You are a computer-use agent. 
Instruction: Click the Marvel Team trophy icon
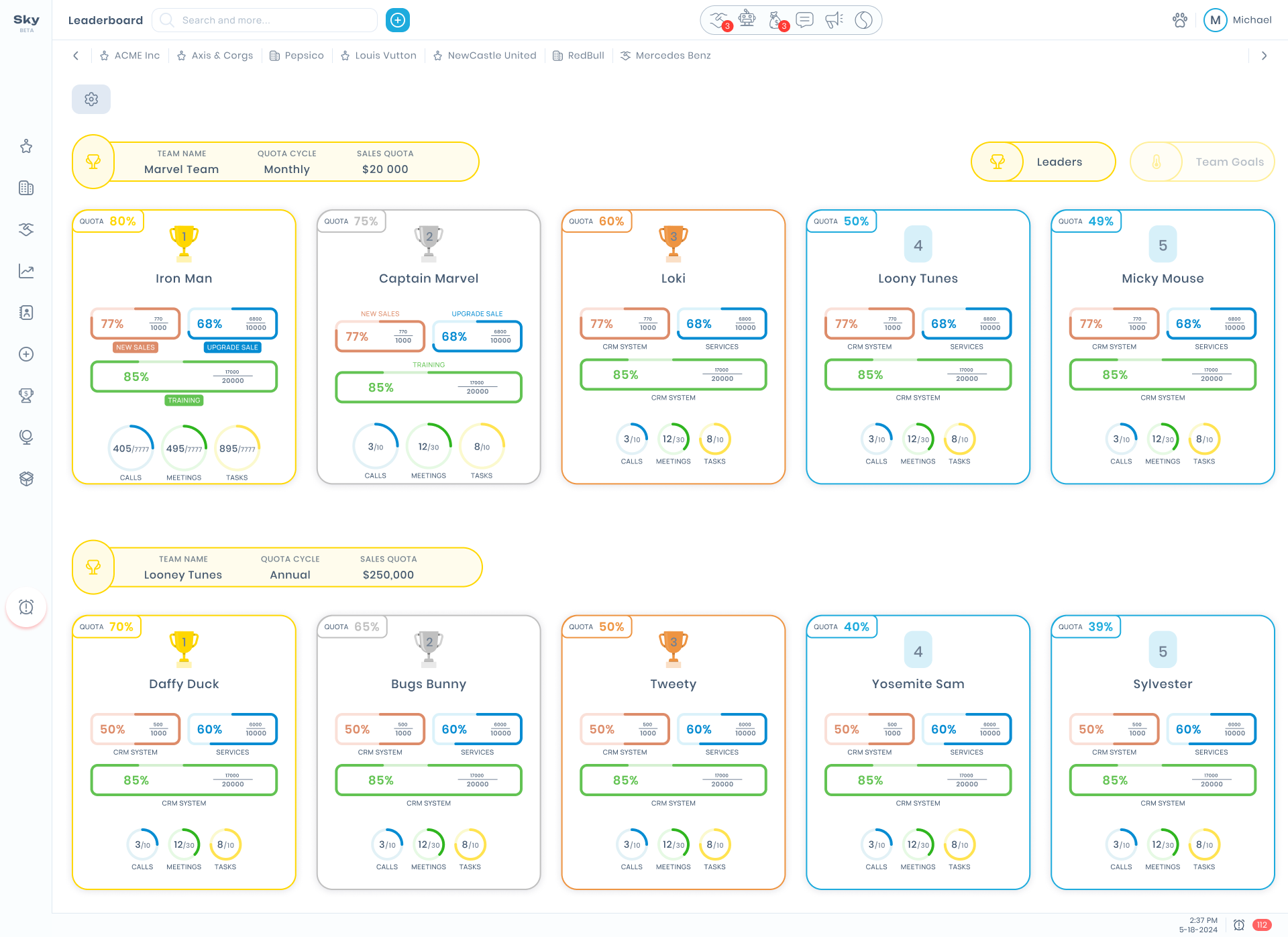(x=93, y=162)
